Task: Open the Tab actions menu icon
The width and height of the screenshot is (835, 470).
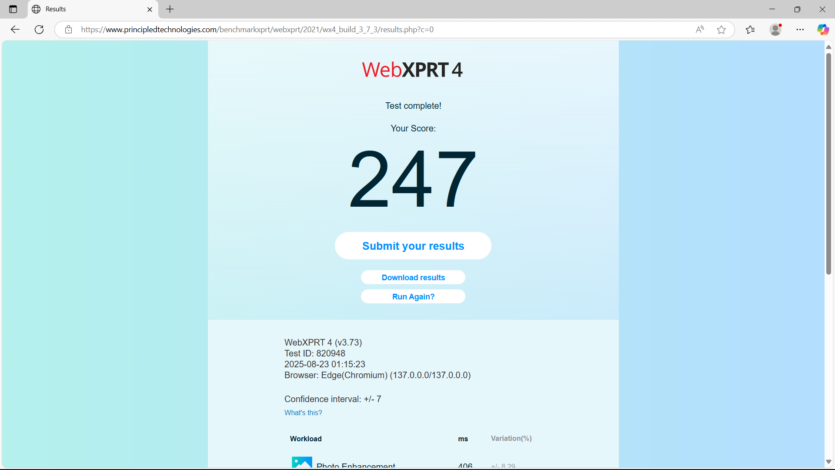Action: (13, 9)
